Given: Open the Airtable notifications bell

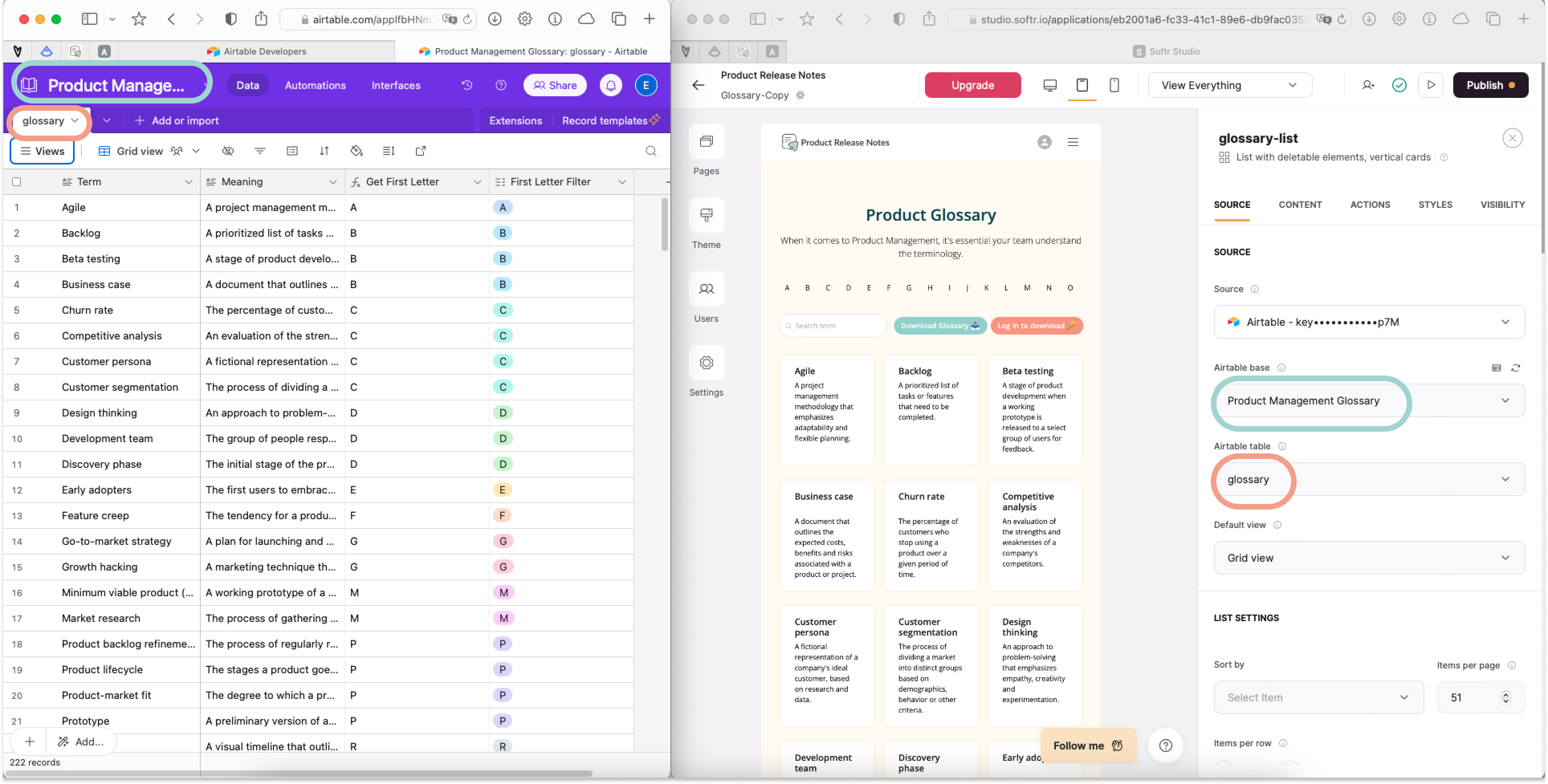Looking at the screenshot, I should click(611, 85).
